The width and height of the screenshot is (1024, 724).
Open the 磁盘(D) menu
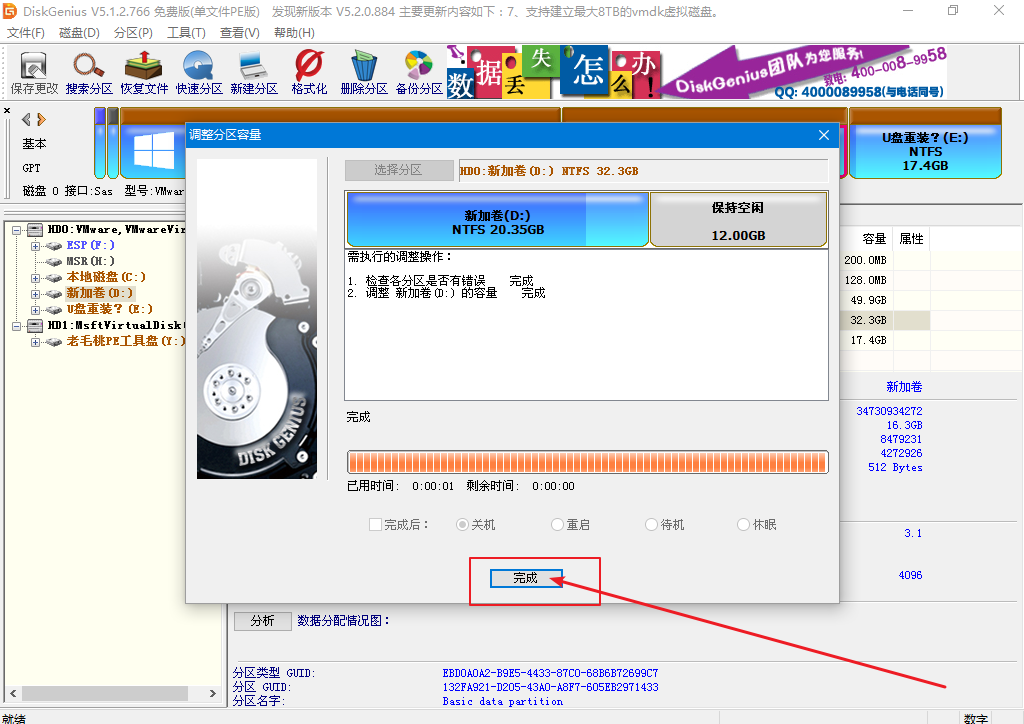click(x=79, y=33)
